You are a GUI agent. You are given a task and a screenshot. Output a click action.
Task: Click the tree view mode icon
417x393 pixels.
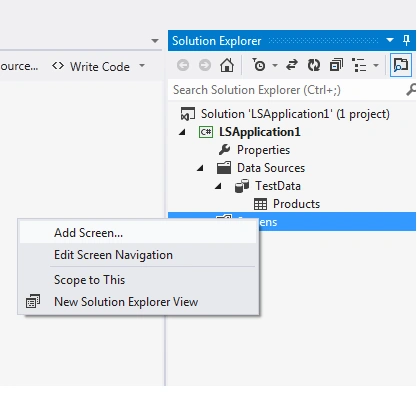point(359,65)
